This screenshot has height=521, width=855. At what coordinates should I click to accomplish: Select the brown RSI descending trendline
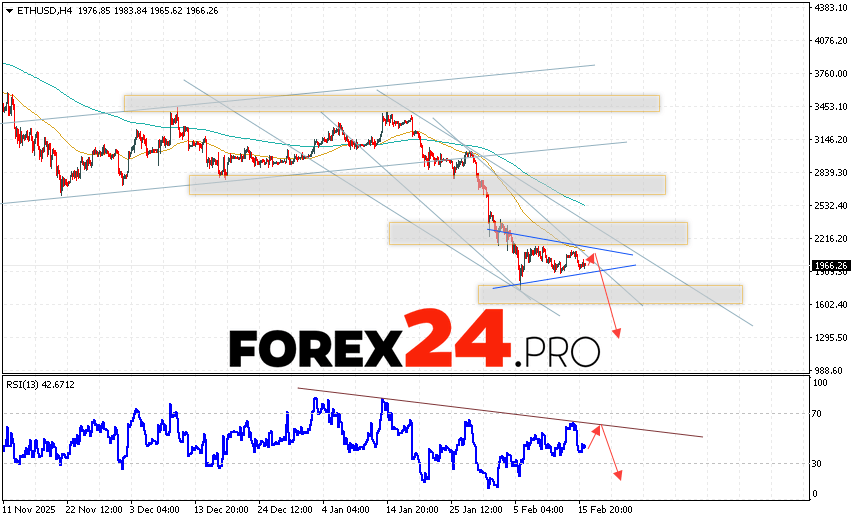[x=500, y=412]
